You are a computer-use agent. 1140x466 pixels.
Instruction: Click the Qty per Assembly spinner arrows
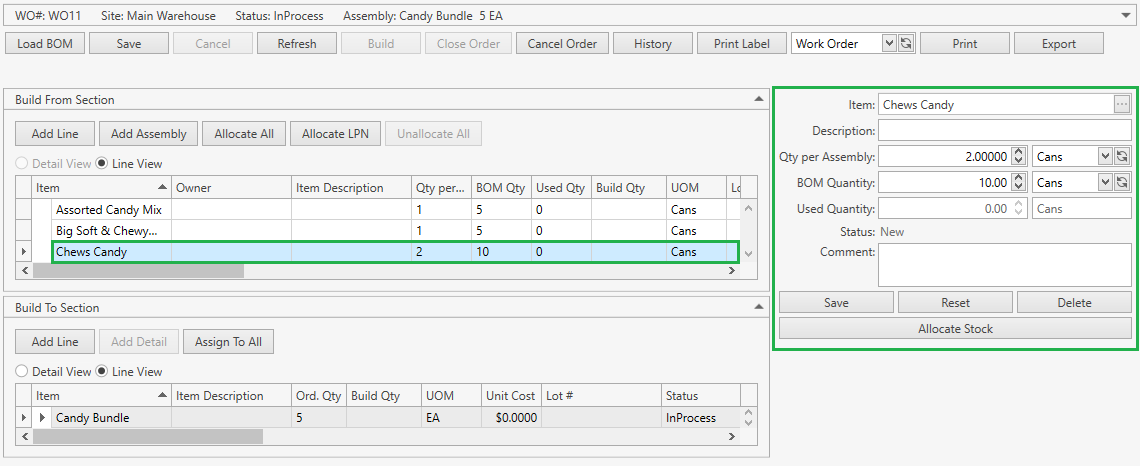click(1018, 156)
